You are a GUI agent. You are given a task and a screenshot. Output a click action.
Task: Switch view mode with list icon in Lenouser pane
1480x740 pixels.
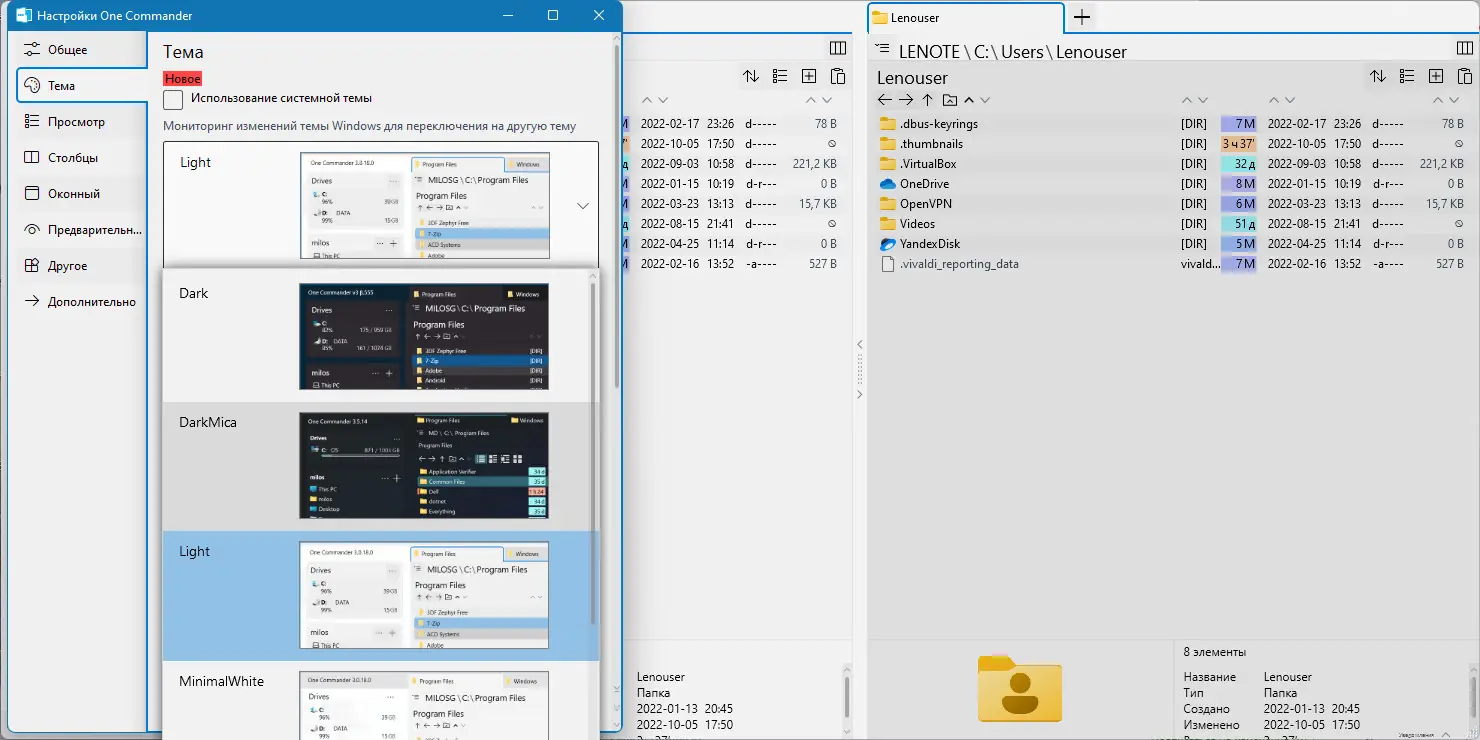(1407, 76)
